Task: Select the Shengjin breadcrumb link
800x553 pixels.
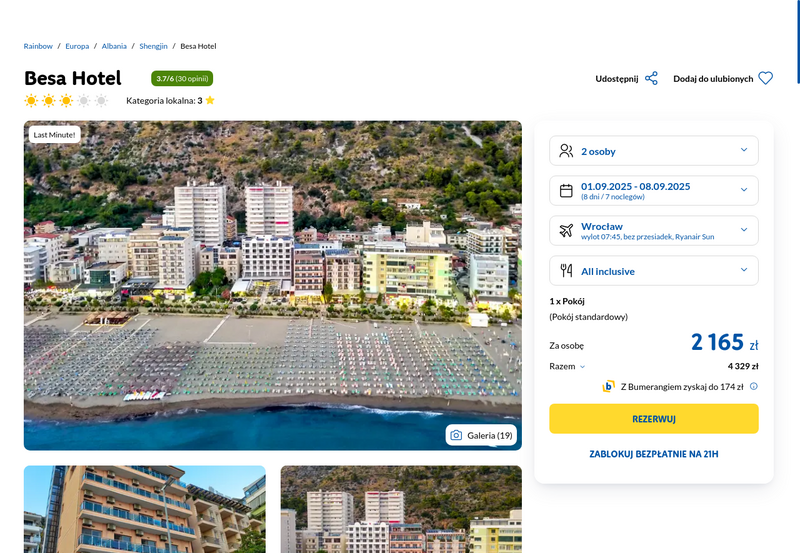Action: pos(153,46)
